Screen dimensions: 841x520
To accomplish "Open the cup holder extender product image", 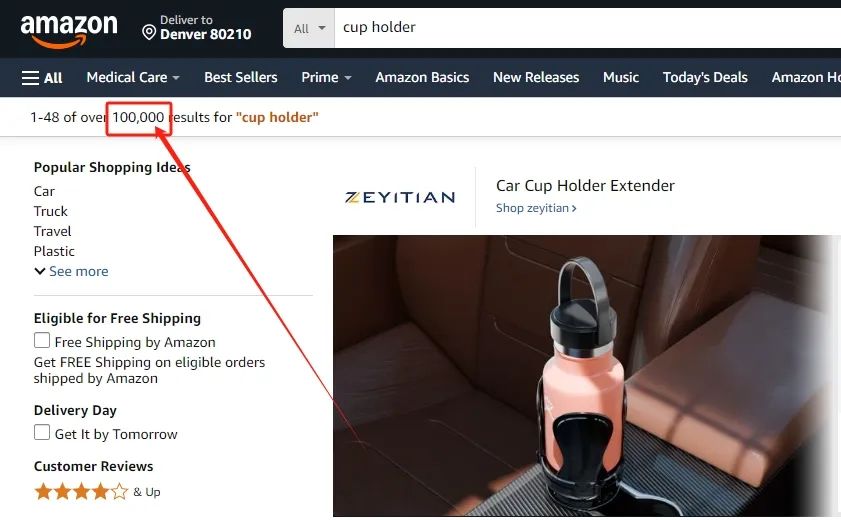I will (x=587, y=376).
